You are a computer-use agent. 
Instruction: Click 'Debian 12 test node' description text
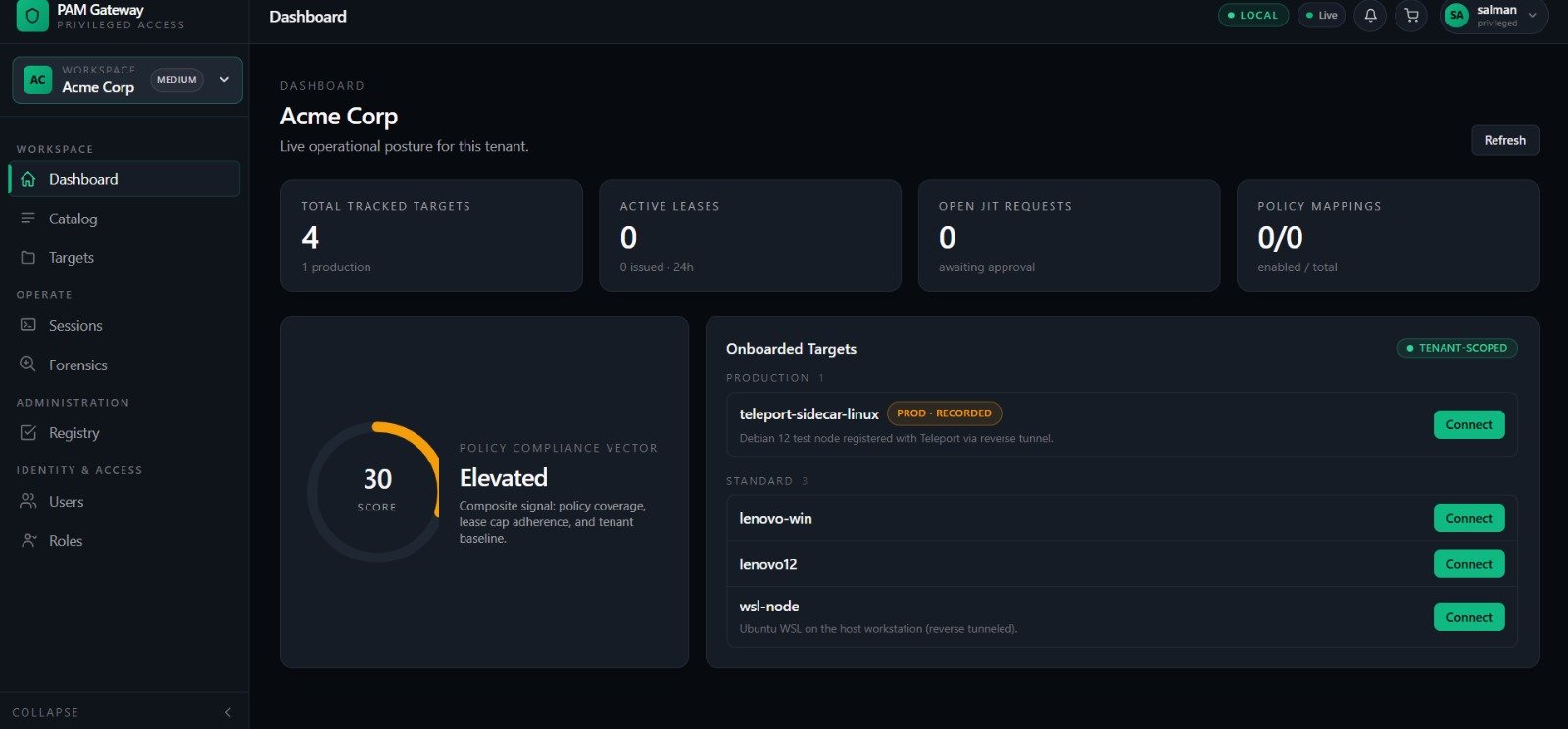tap(896, 438)
